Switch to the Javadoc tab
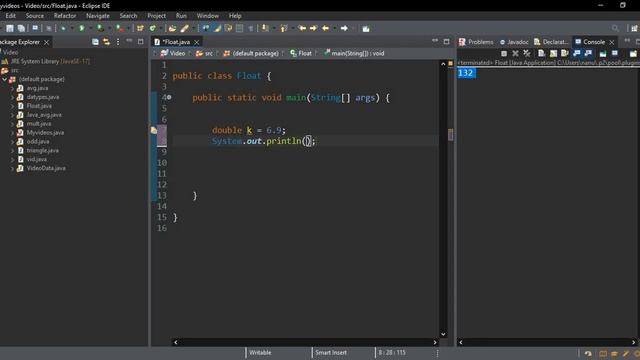Image resolution: width=640 pixels, height=360 pixels. [514, 42]
